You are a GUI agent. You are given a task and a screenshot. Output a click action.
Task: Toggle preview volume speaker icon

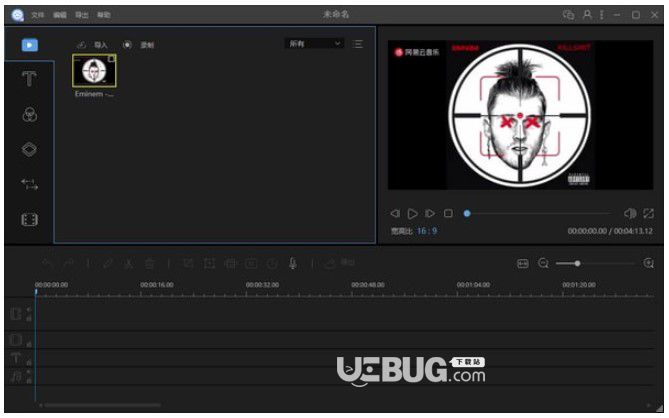[630, 213]
